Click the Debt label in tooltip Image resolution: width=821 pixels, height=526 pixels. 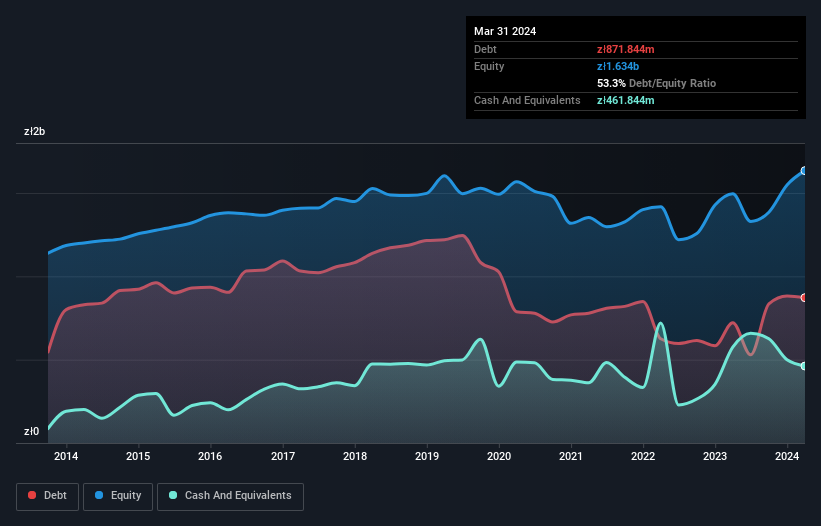(x=485, y=49)
